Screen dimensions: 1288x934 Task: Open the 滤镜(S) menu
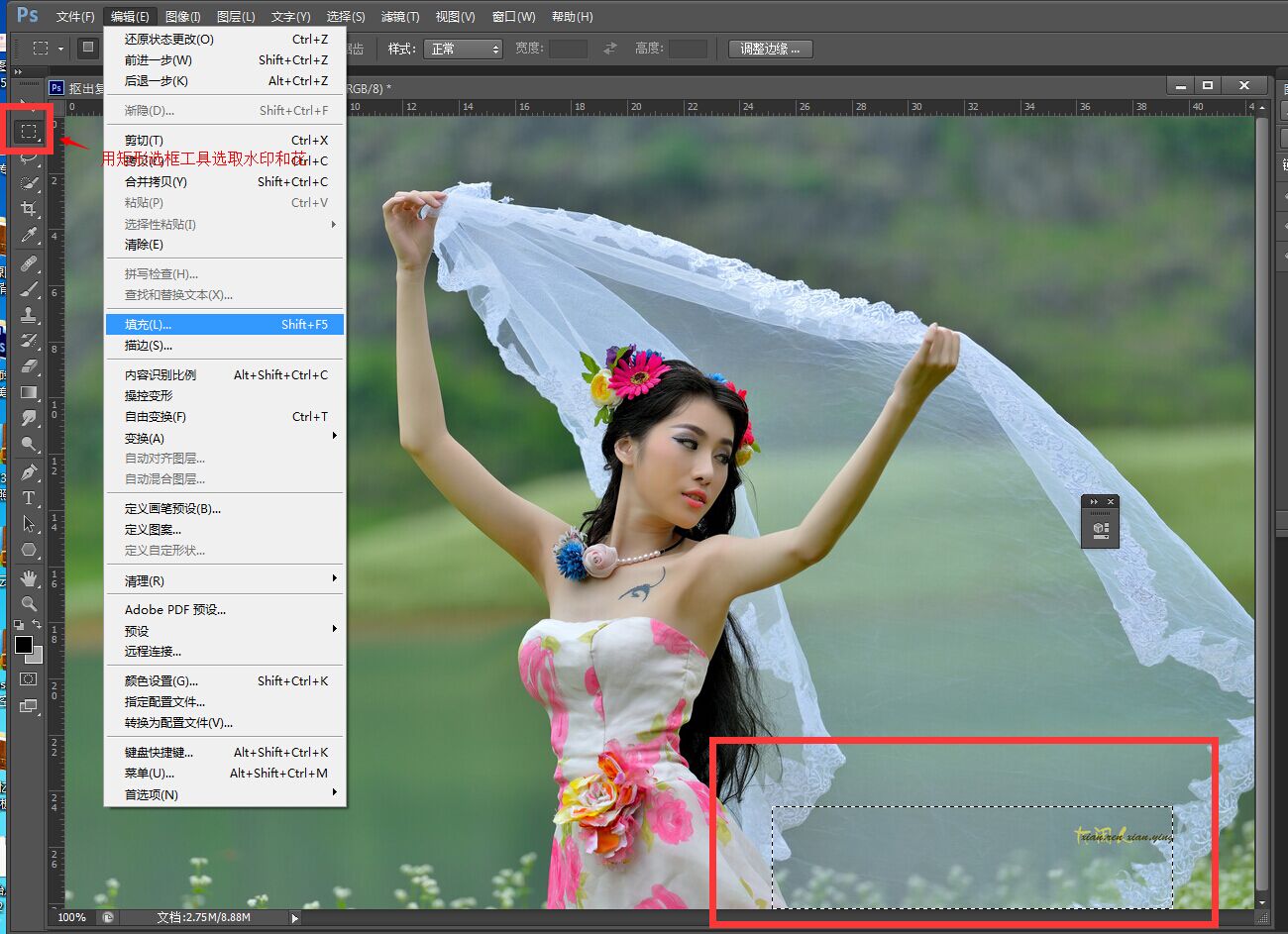(x=400, y=16)
